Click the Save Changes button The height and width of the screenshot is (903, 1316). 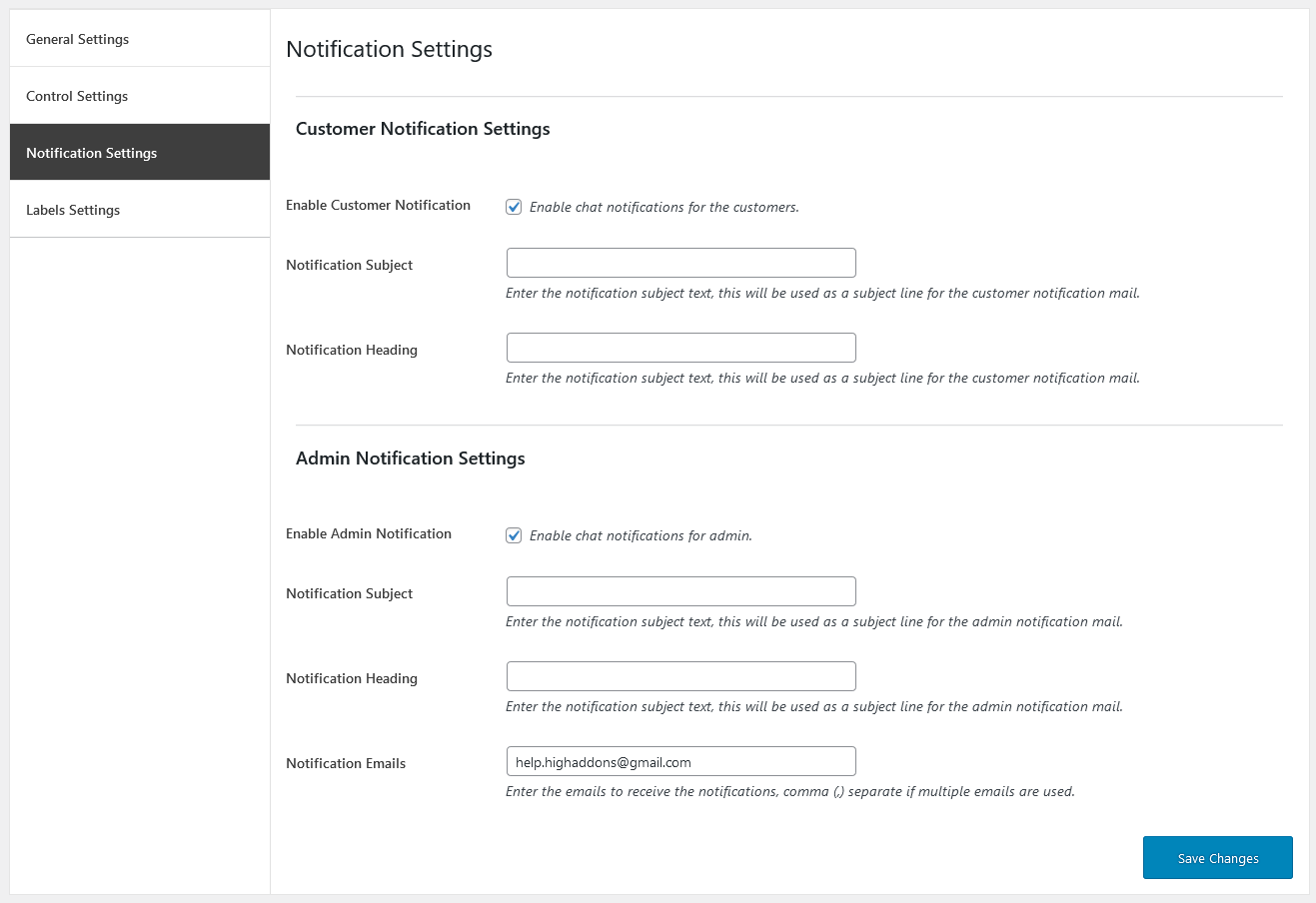[1217, 857]
